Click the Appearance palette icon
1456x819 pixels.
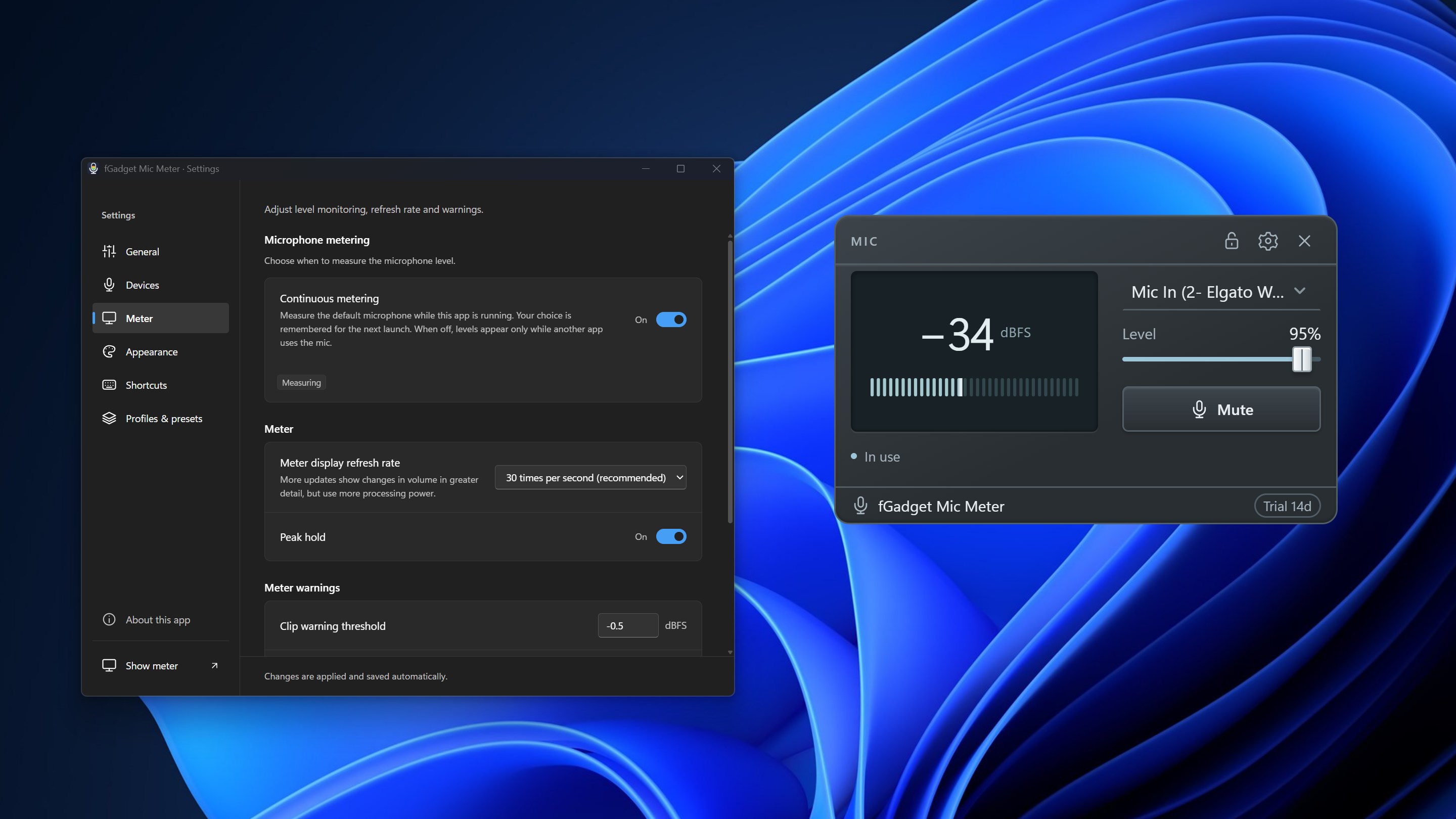109,351
